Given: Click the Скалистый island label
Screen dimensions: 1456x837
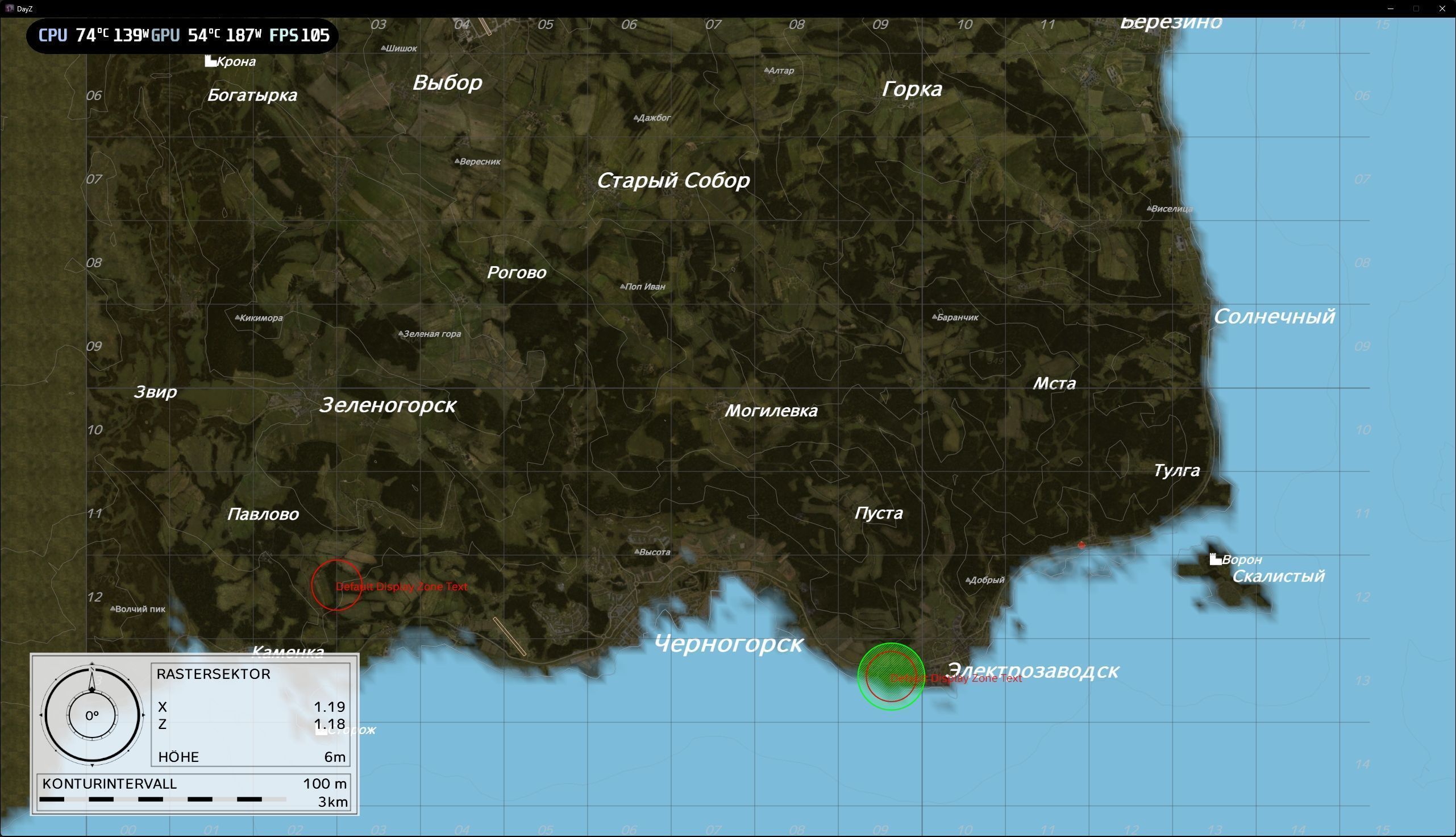Looking at the screenshot, I should tap(1278, 577).
